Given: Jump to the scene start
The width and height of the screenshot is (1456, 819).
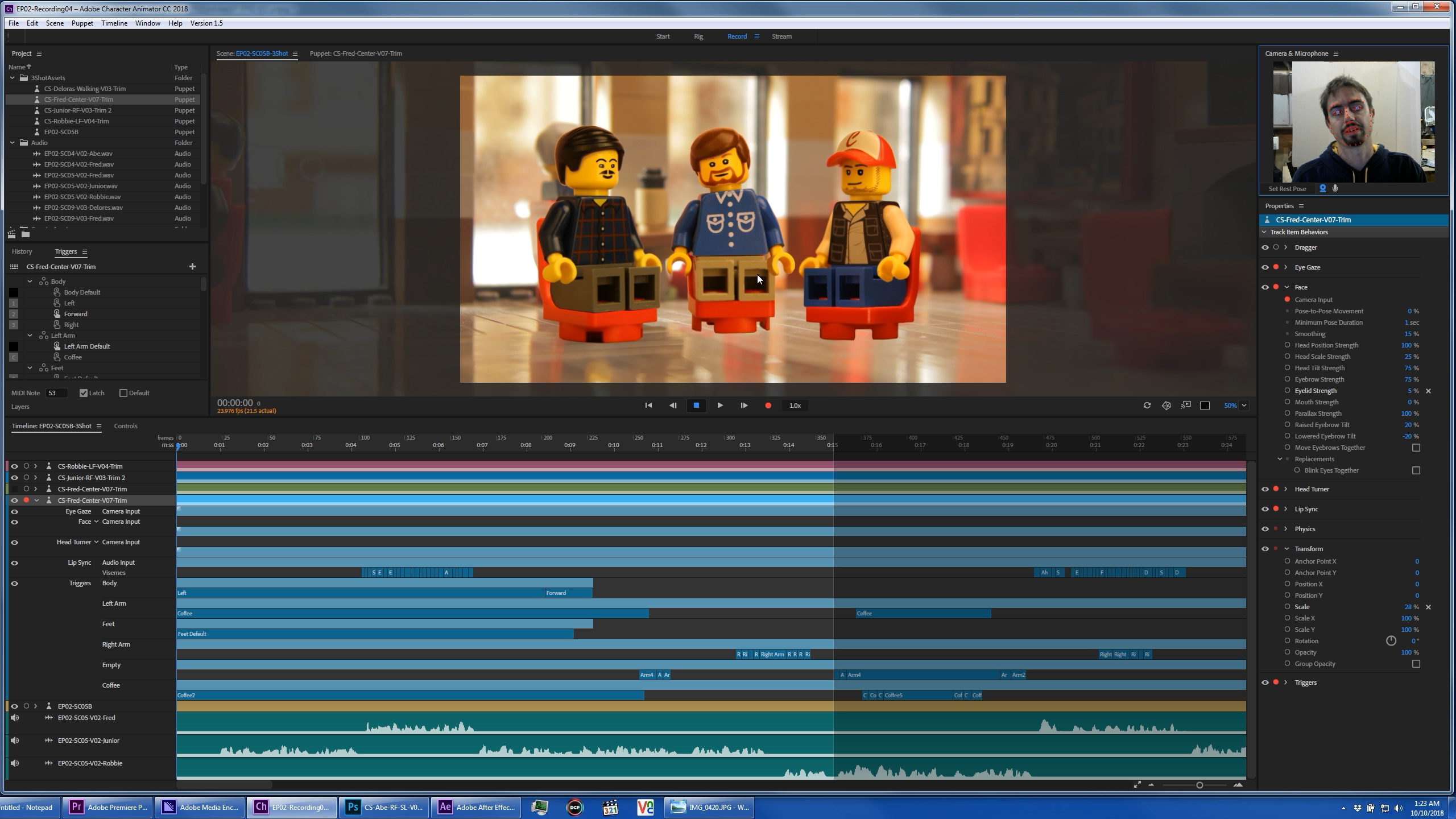Looking at the screenshot, I should (x=648, y=406).
